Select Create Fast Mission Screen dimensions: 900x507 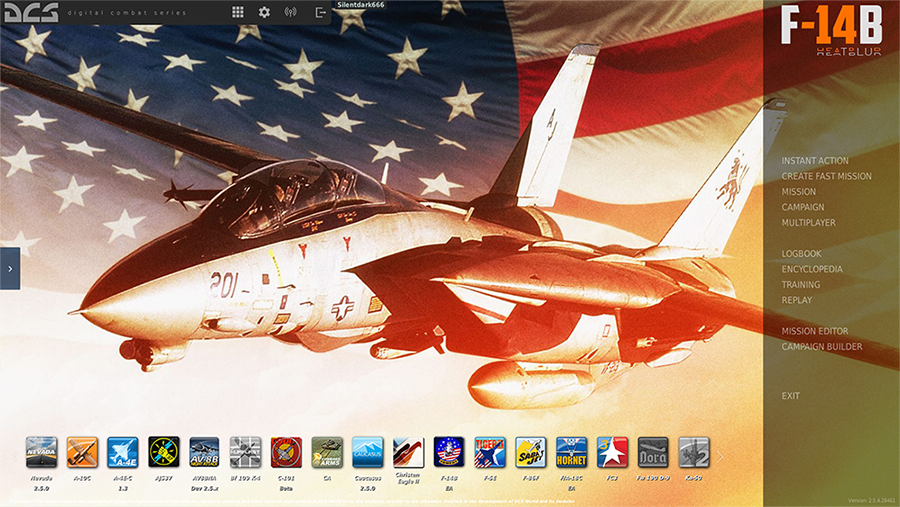[826, 176]
